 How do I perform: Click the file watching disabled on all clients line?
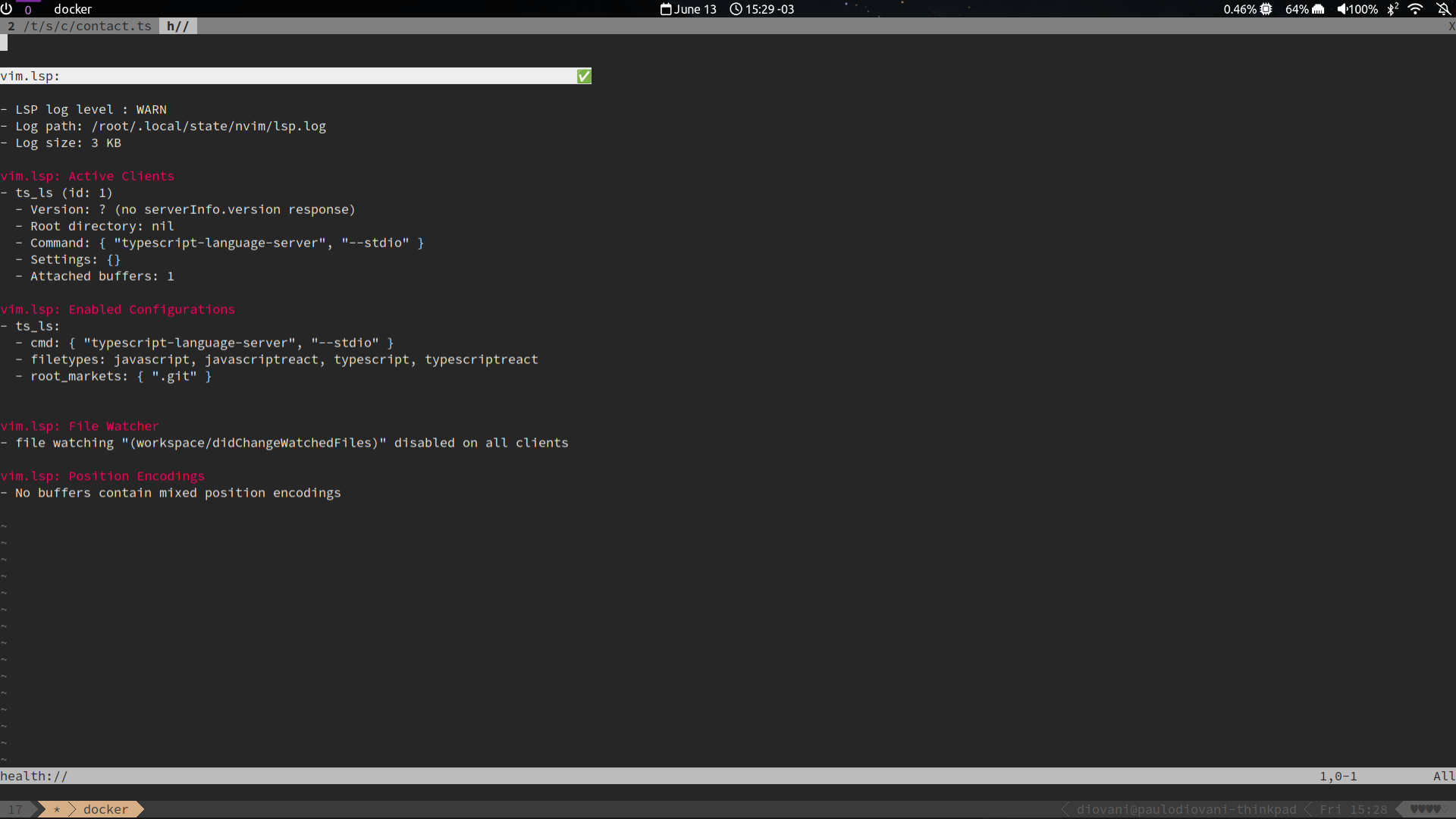(284, 443)
